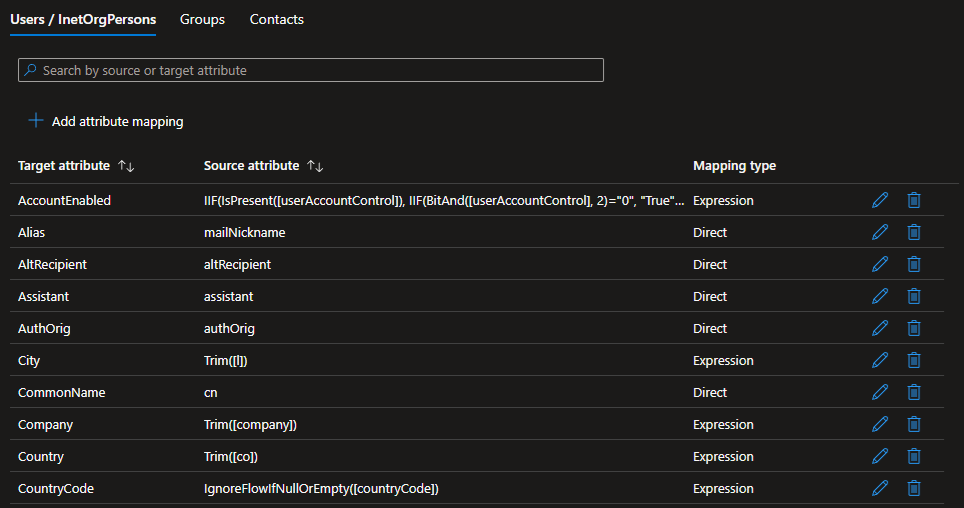The width and height of the screenshot is (964, 508).
Task: Delete the Assistant mapping
Action: point(914,296)
